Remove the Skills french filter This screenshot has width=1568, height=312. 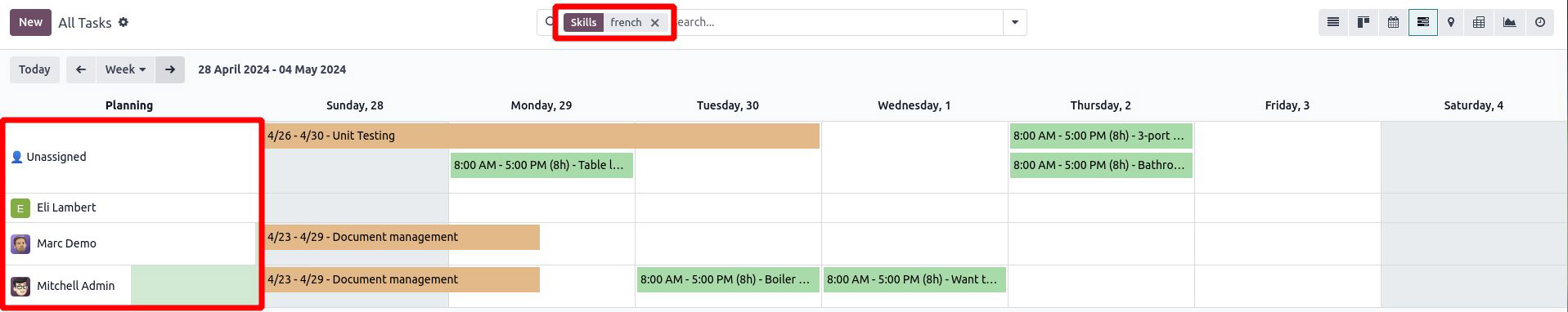tap(655, 23)
